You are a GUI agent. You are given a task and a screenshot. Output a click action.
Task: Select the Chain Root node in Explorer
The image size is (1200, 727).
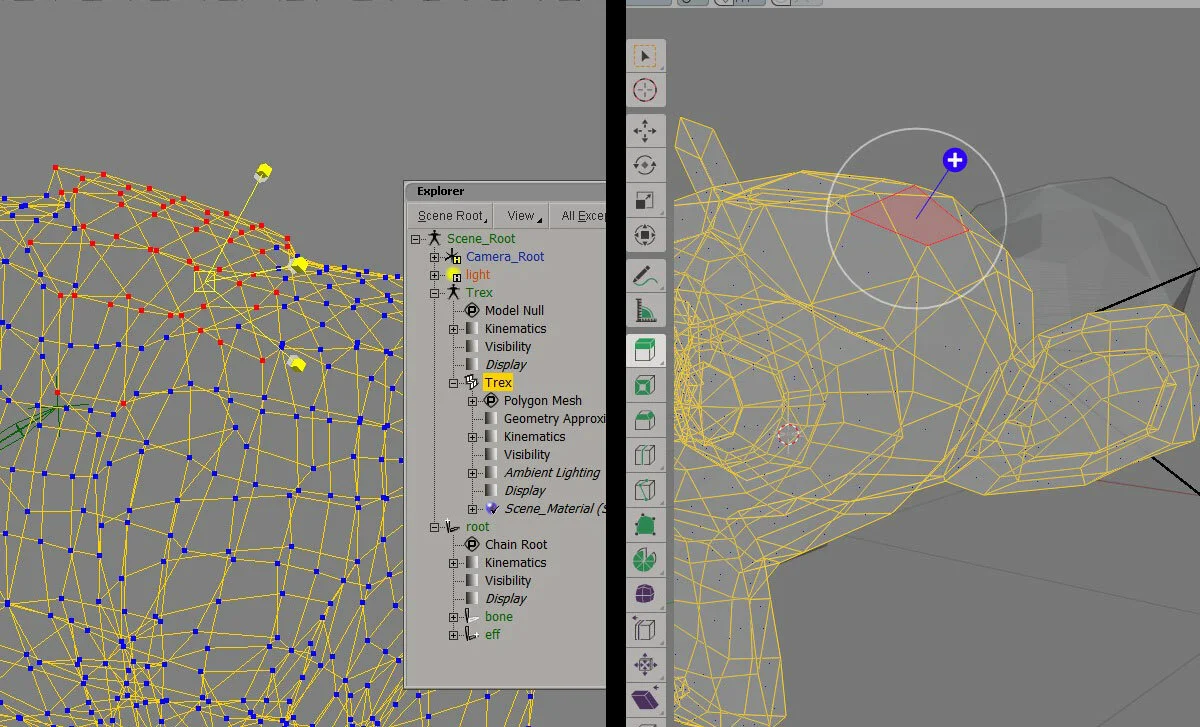click(516, 544)
